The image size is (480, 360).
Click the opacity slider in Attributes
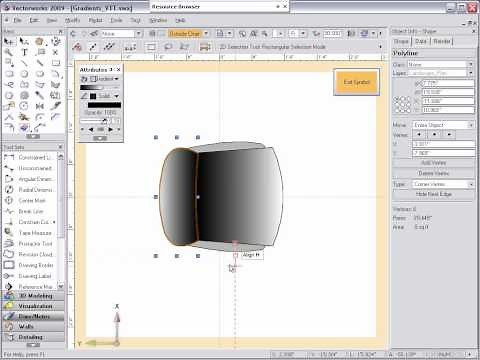(95, 121)
